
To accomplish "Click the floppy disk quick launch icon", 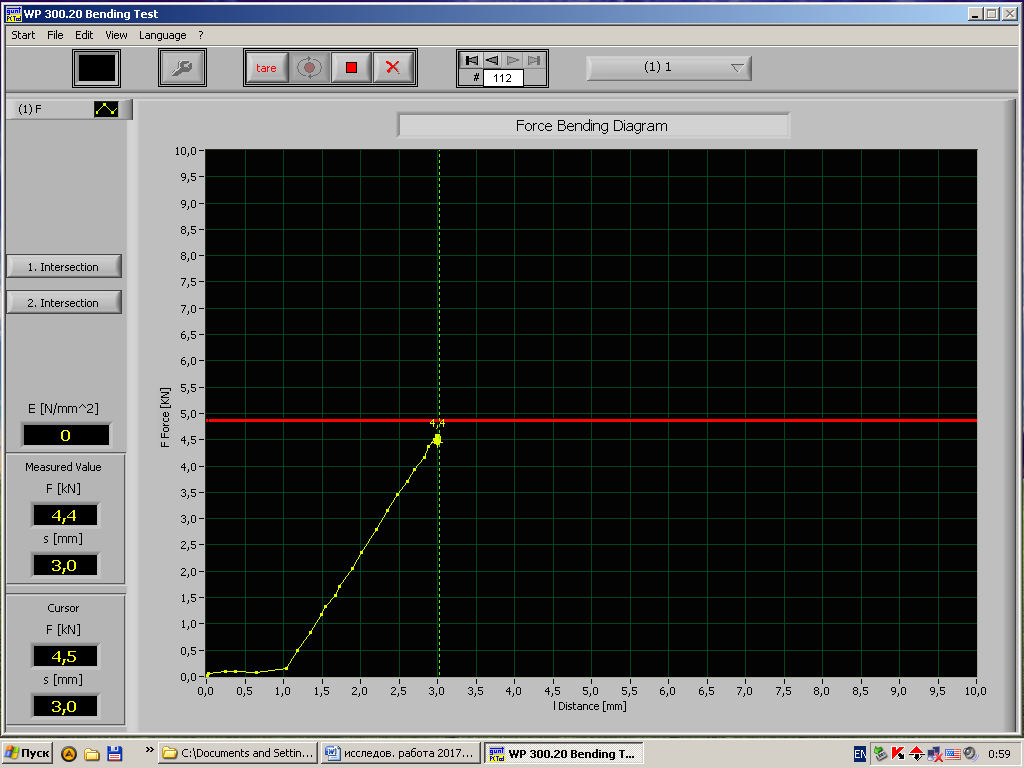I will point(114,754).
